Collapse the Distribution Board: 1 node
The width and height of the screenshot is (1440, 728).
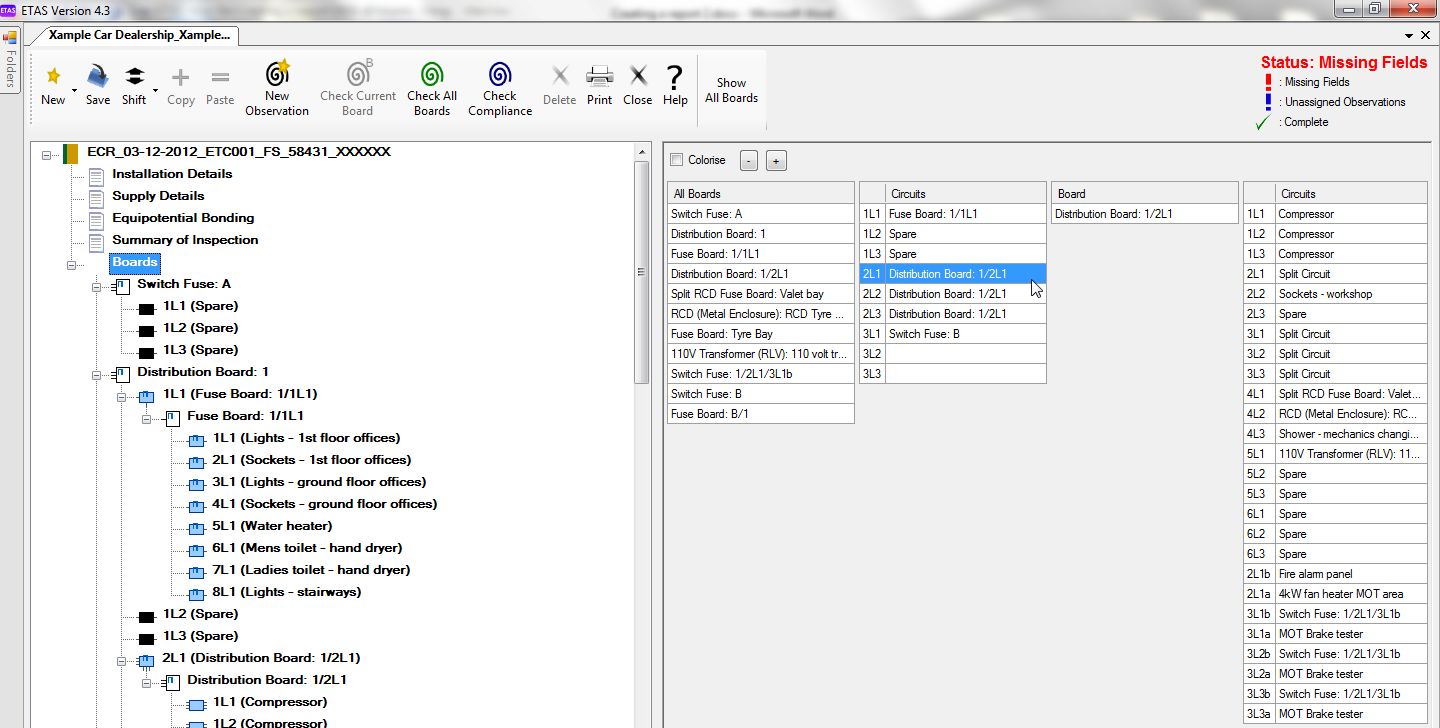pyautogui.click(x=97, y=375)
